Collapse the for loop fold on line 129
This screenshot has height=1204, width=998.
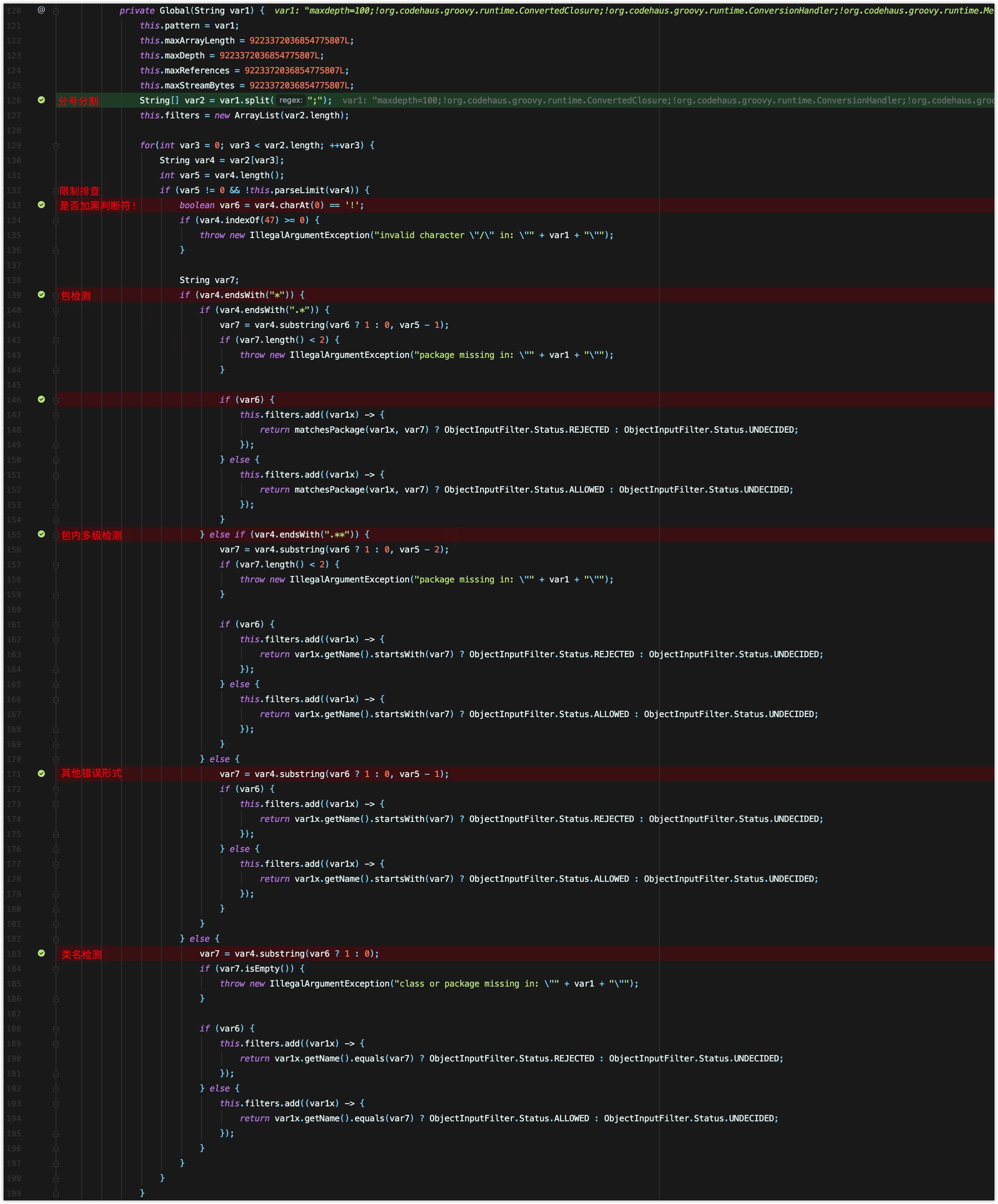click(x=56, y=146)
